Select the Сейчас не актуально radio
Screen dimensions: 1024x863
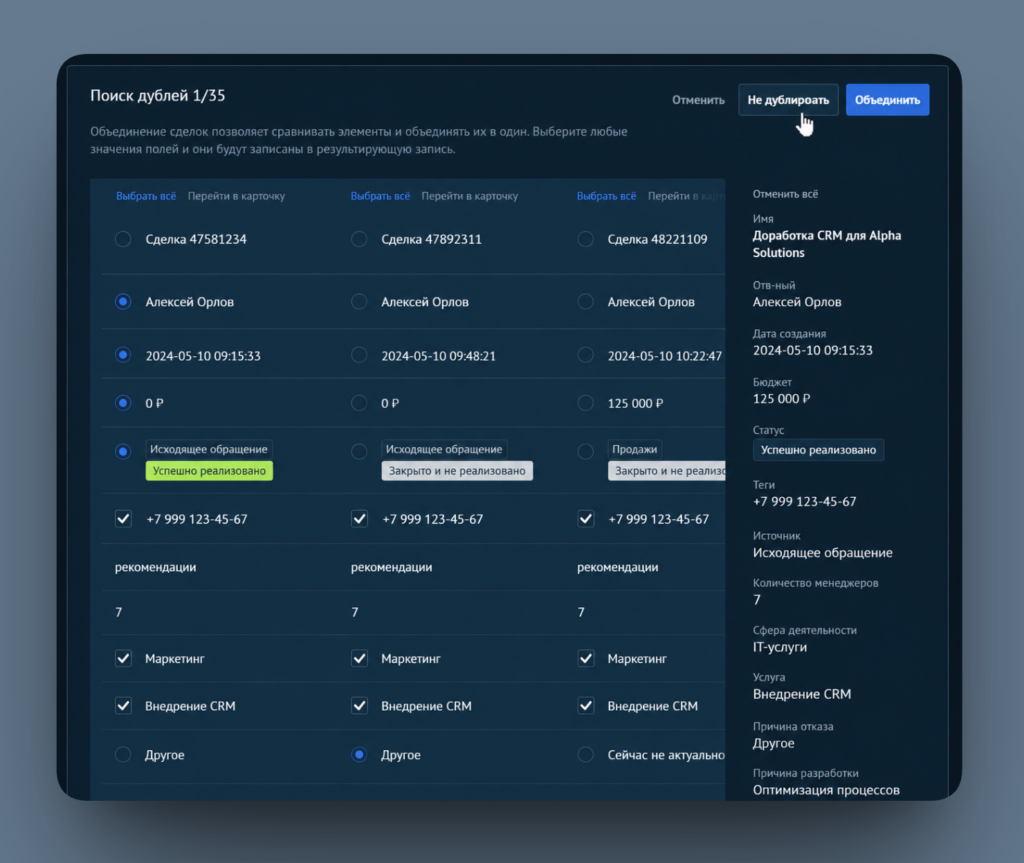point(585,755)
